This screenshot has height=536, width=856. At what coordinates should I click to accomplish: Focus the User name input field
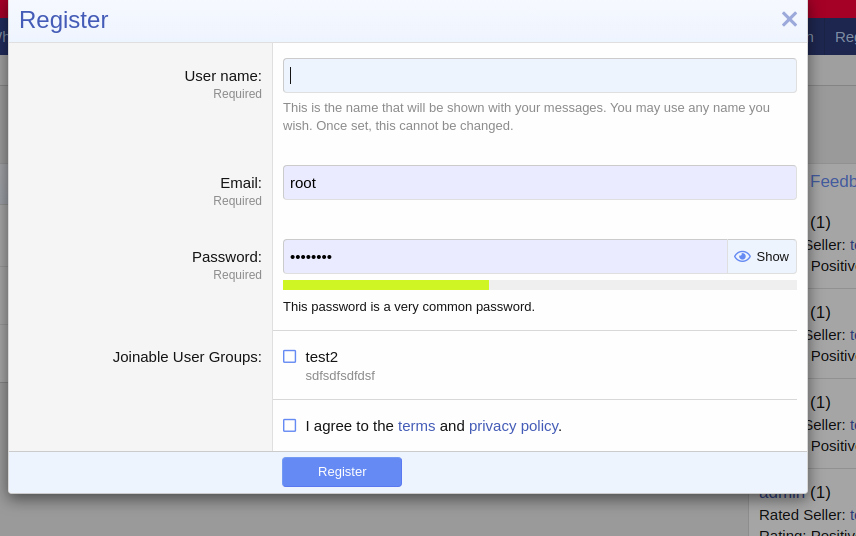[x=540, y=76]
